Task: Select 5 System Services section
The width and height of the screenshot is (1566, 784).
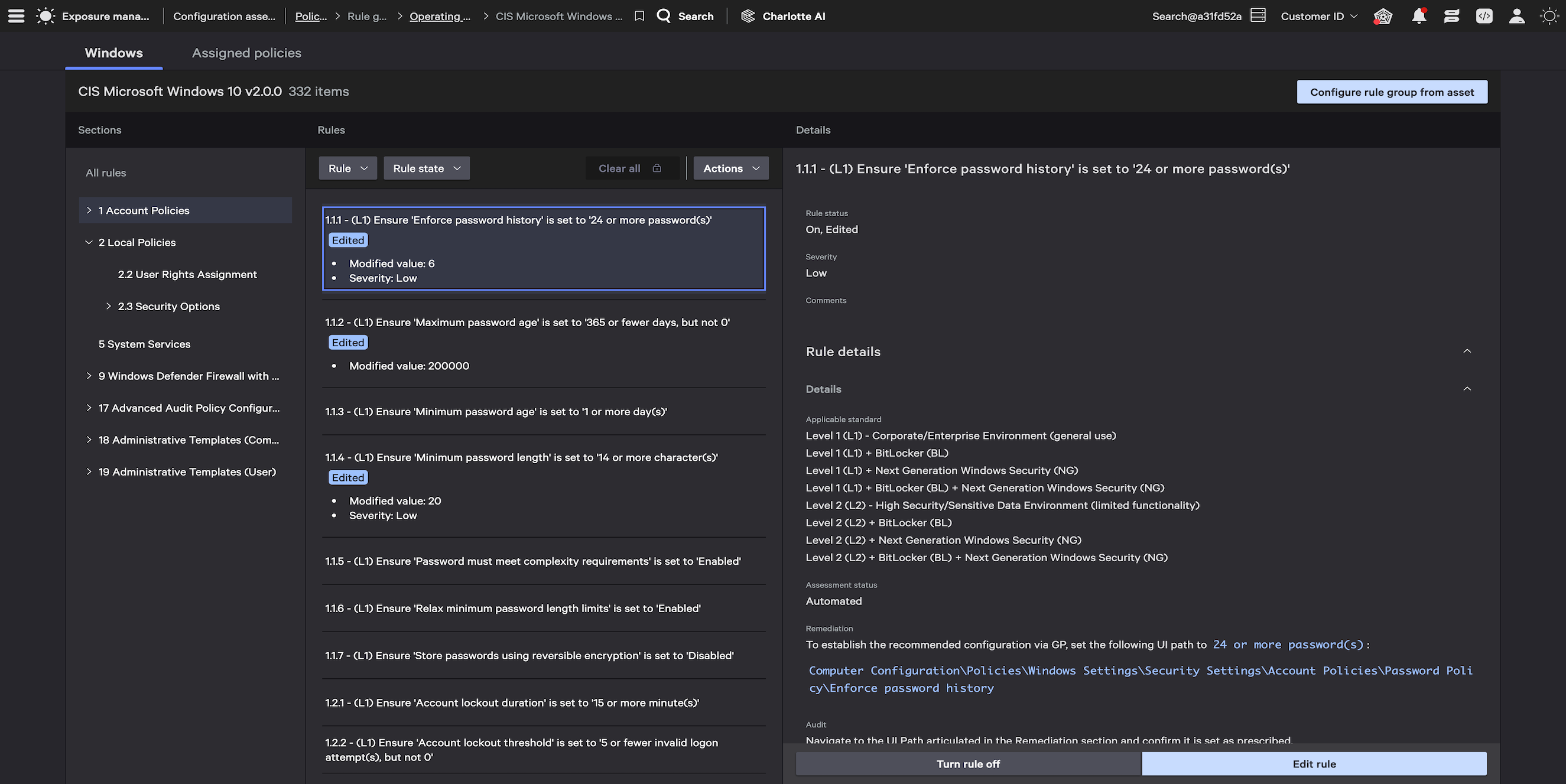Action: (x=144, y=344)
